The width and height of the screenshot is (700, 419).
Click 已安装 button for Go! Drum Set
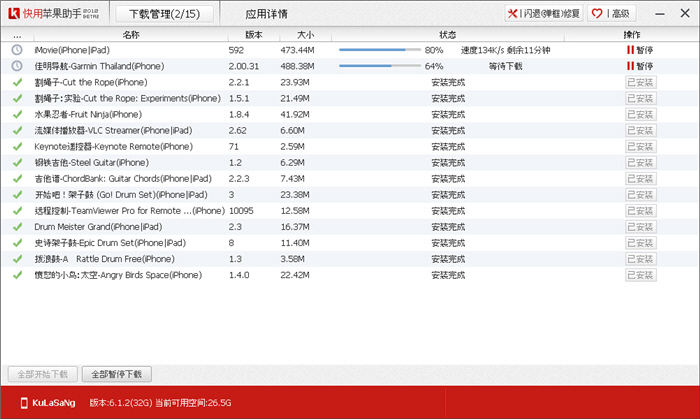tap(641, 195)
